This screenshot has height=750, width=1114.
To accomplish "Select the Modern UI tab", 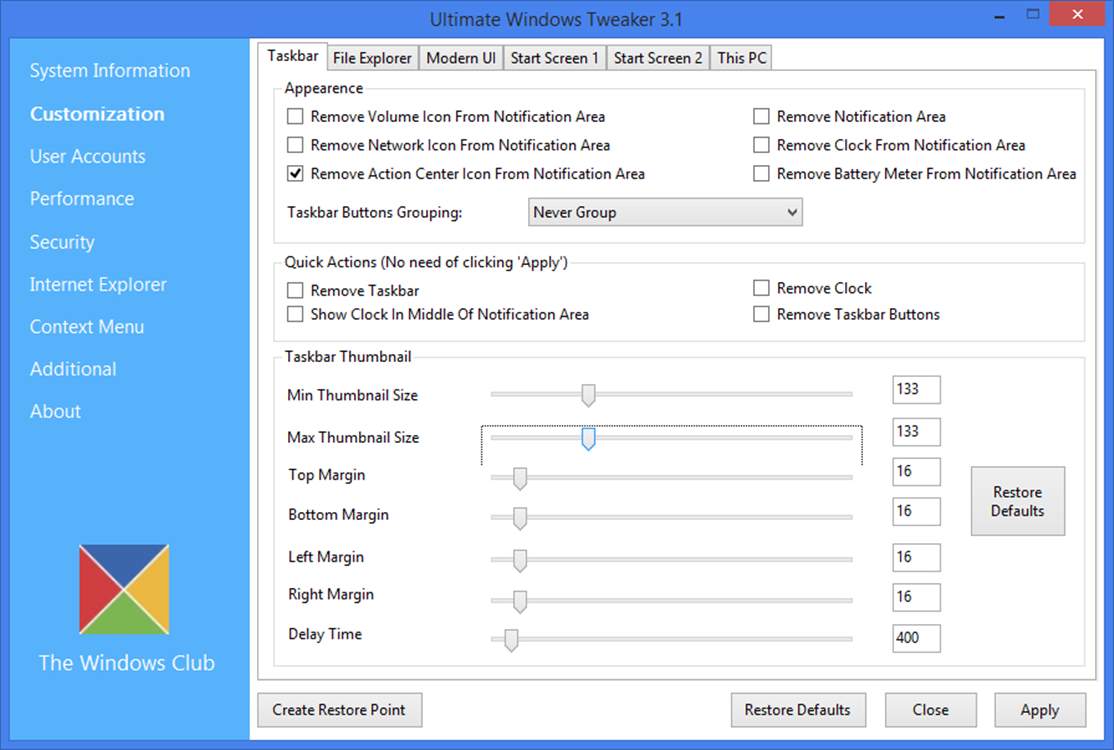I will tap(461, 58).
